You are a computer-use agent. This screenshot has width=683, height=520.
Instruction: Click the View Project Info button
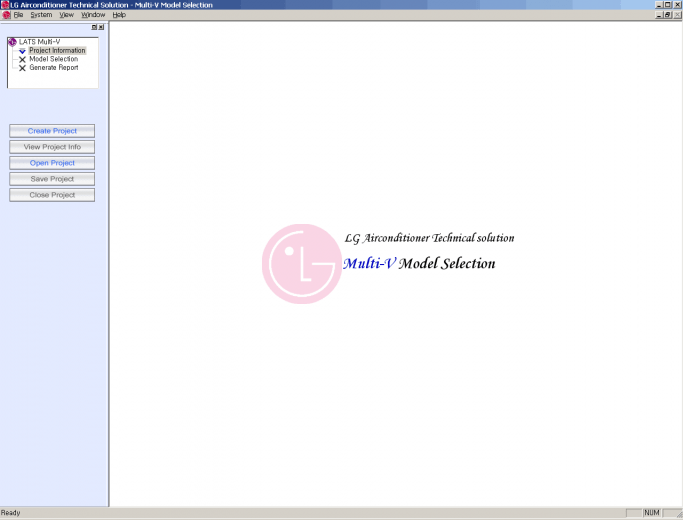52,147
